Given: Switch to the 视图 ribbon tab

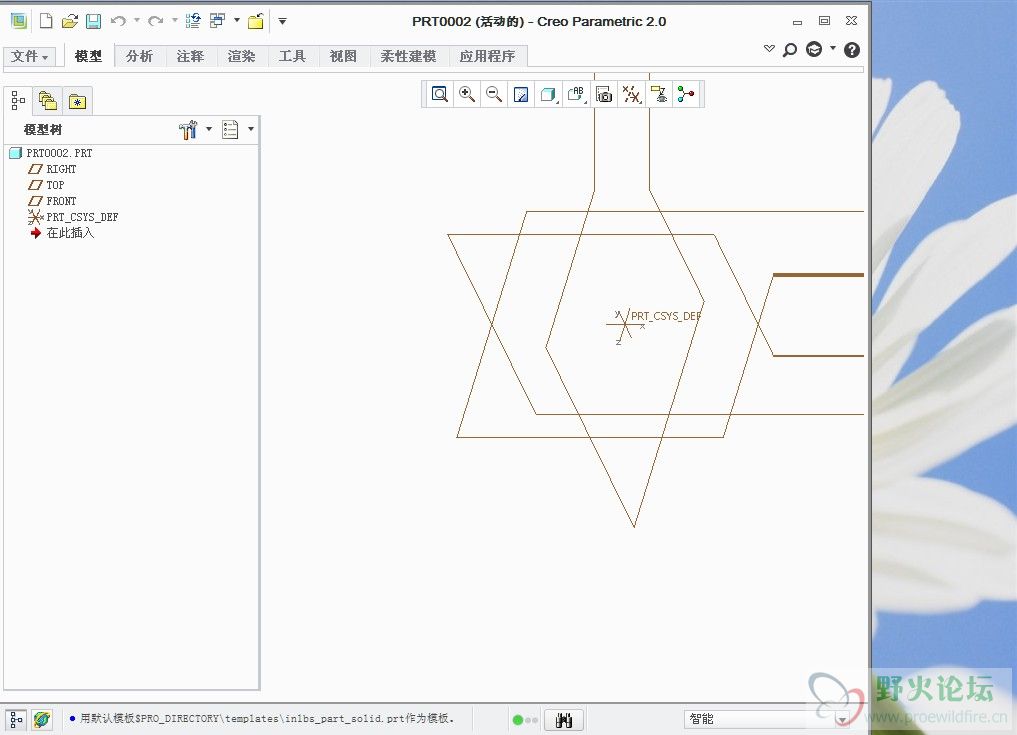Looking at the screenshot, I should (343, 56).
